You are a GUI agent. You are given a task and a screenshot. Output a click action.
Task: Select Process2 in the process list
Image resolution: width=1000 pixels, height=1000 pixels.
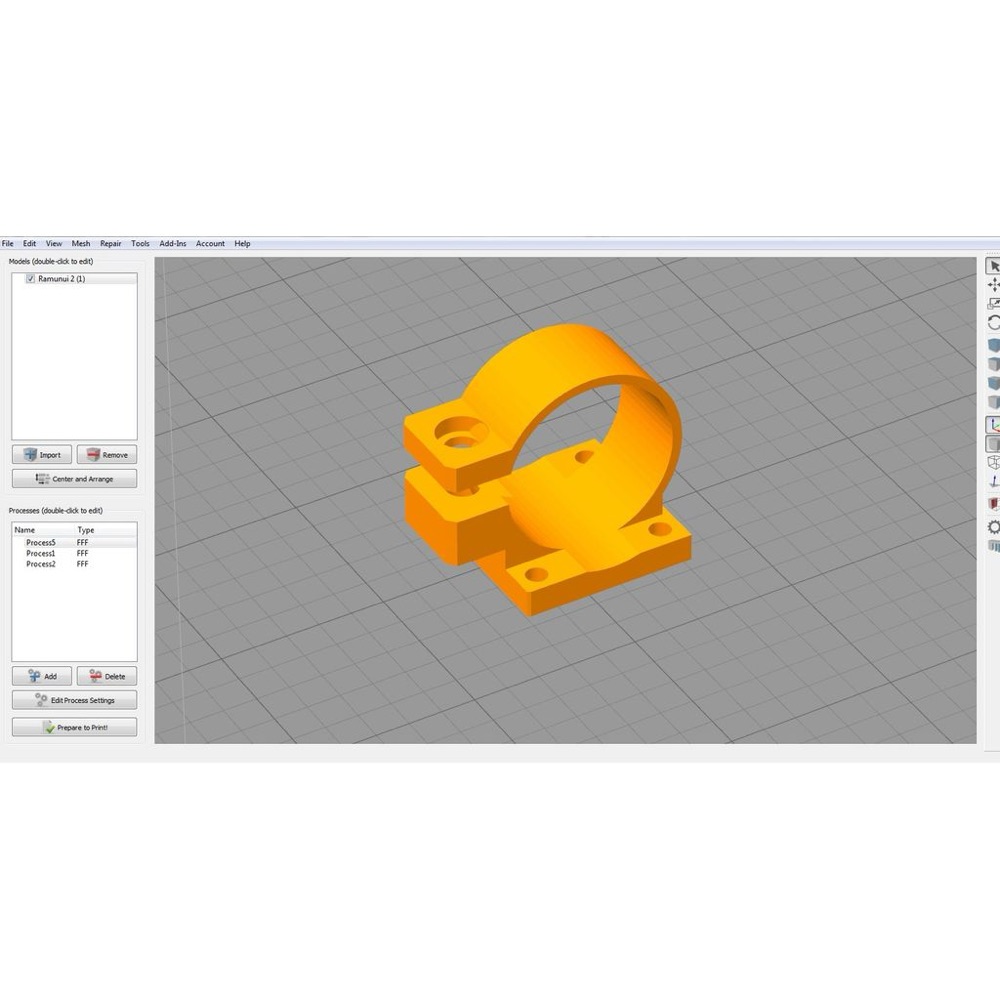pyautogui.click(x=75, y=564)
